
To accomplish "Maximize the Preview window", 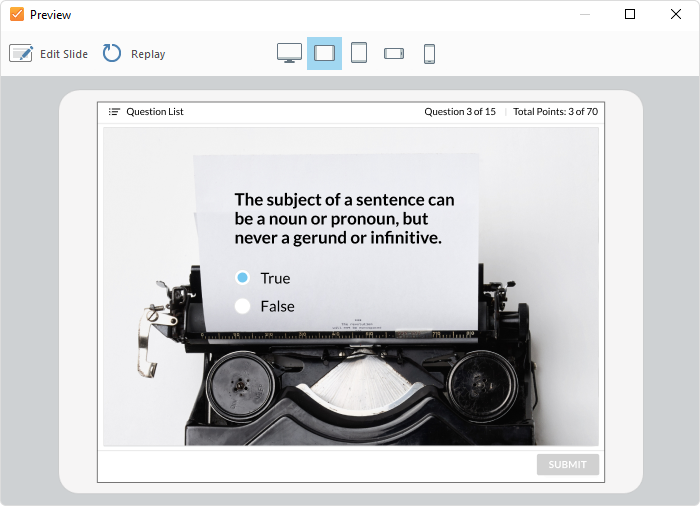I will (x=630, y=14).
